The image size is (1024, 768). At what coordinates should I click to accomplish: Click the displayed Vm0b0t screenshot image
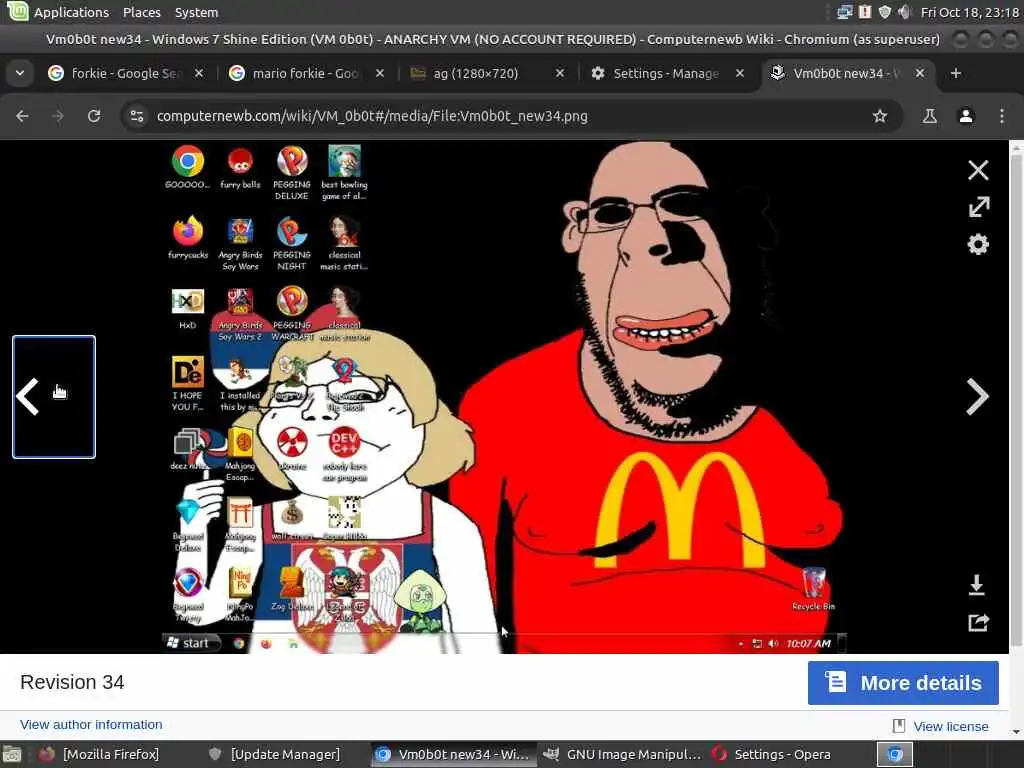(x=504, y=396)
